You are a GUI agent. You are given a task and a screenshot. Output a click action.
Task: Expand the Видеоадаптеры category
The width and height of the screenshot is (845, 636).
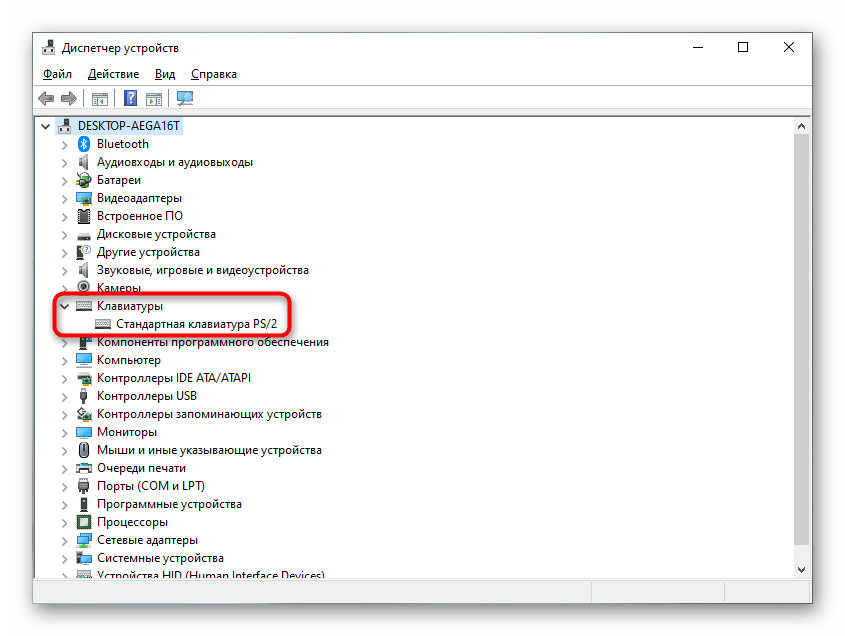click(65, 198)
